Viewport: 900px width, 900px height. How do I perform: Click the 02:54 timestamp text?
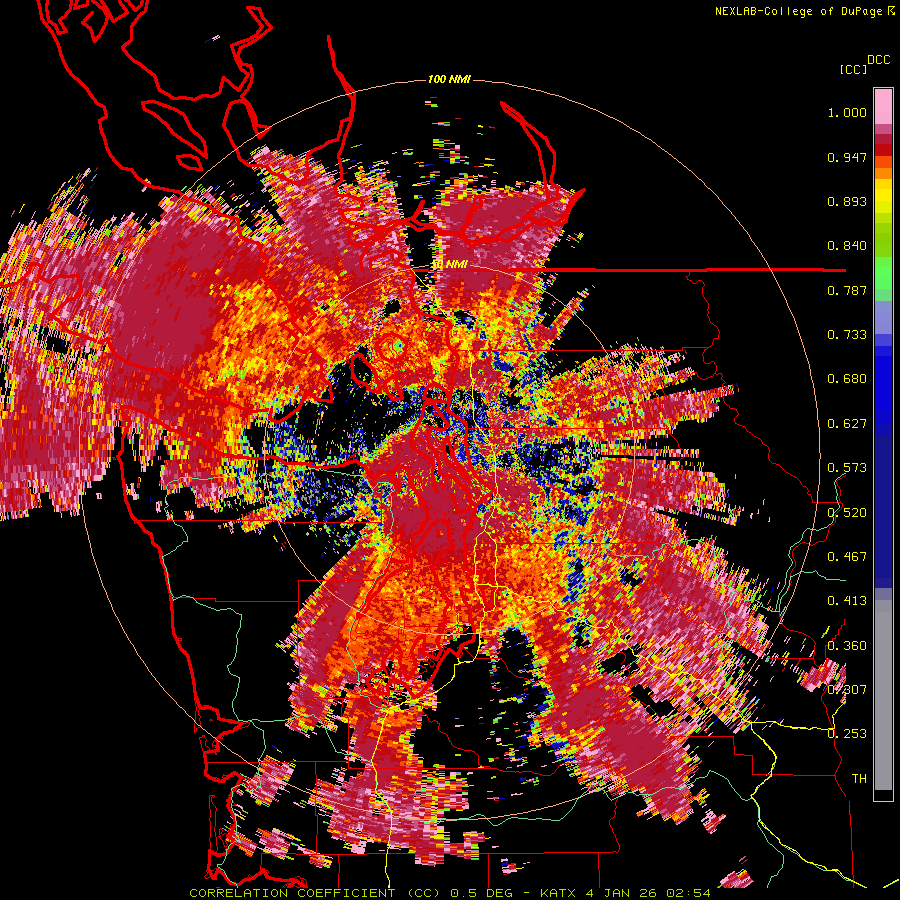click(689, 893)
